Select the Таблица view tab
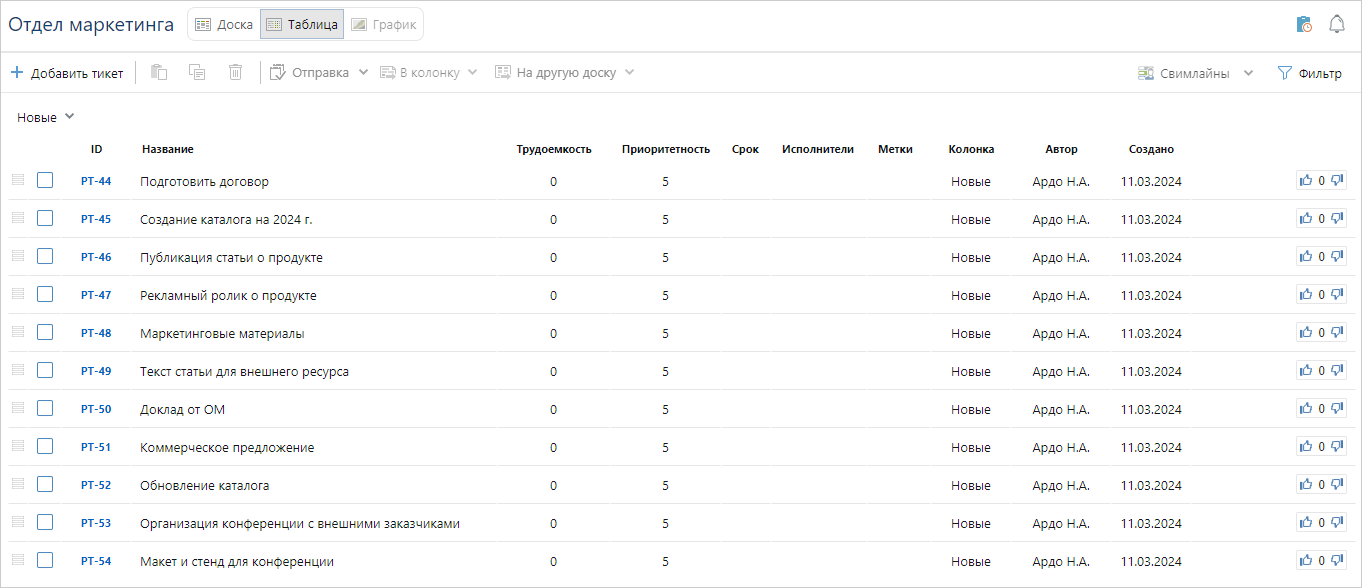This screenshot has height=588, width=1362. click(302, 24)
